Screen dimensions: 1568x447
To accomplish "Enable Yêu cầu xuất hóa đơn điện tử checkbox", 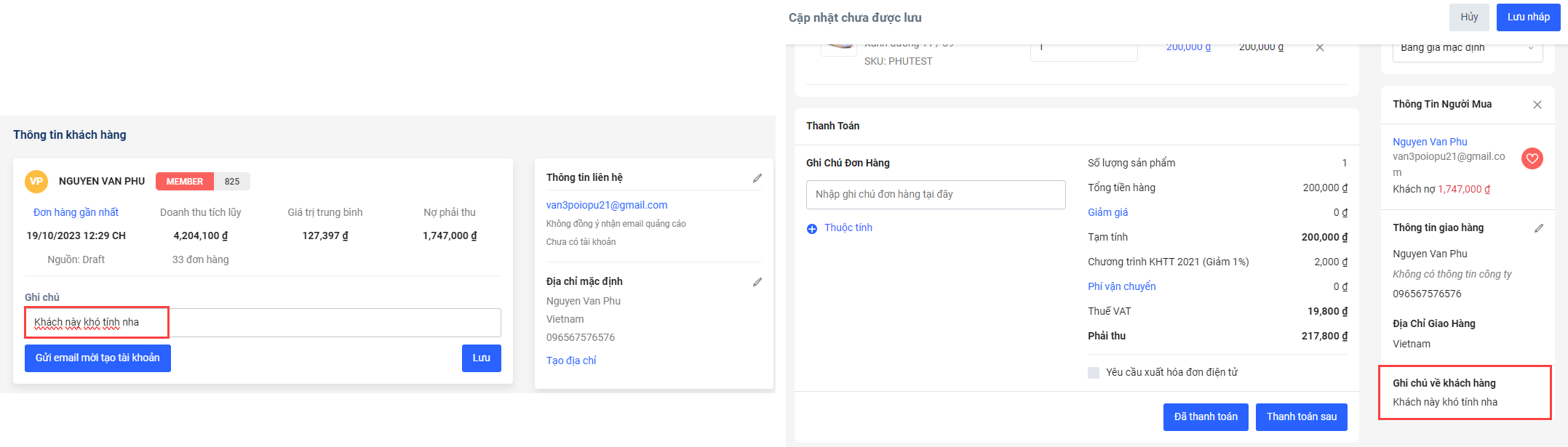I will click(x=1093, y=373).
